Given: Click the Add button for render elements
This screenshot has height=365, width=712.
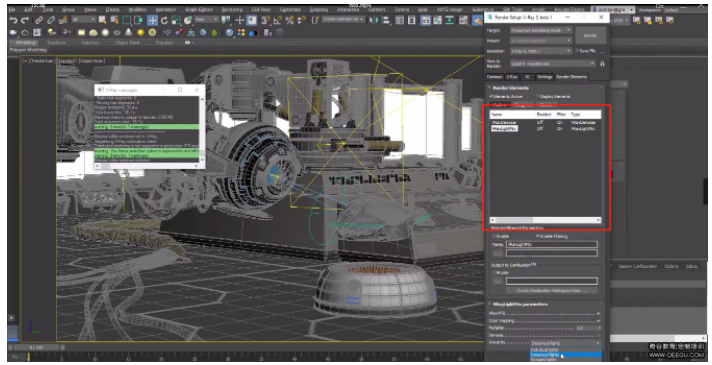Looking at the screenshot, I should click(499, 105).
